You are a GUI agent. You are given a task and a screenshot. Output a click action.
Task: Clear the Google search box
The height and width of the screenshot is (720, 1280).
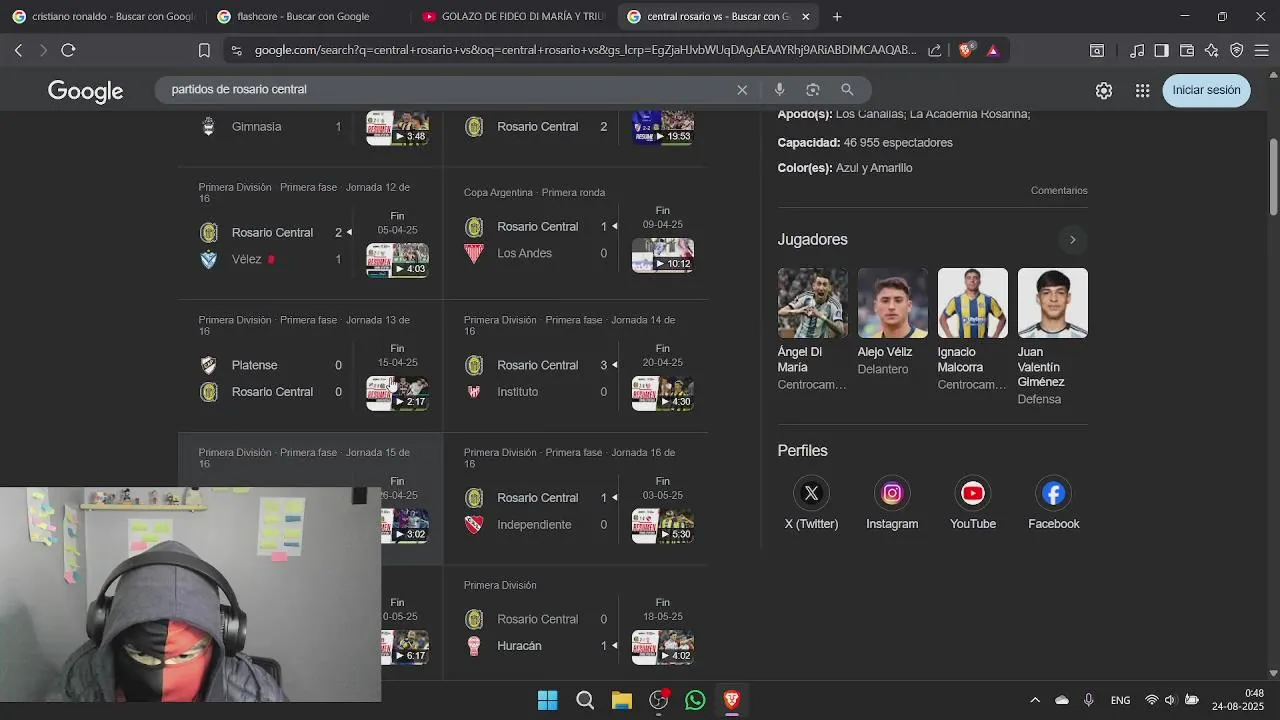pos(742,90)
